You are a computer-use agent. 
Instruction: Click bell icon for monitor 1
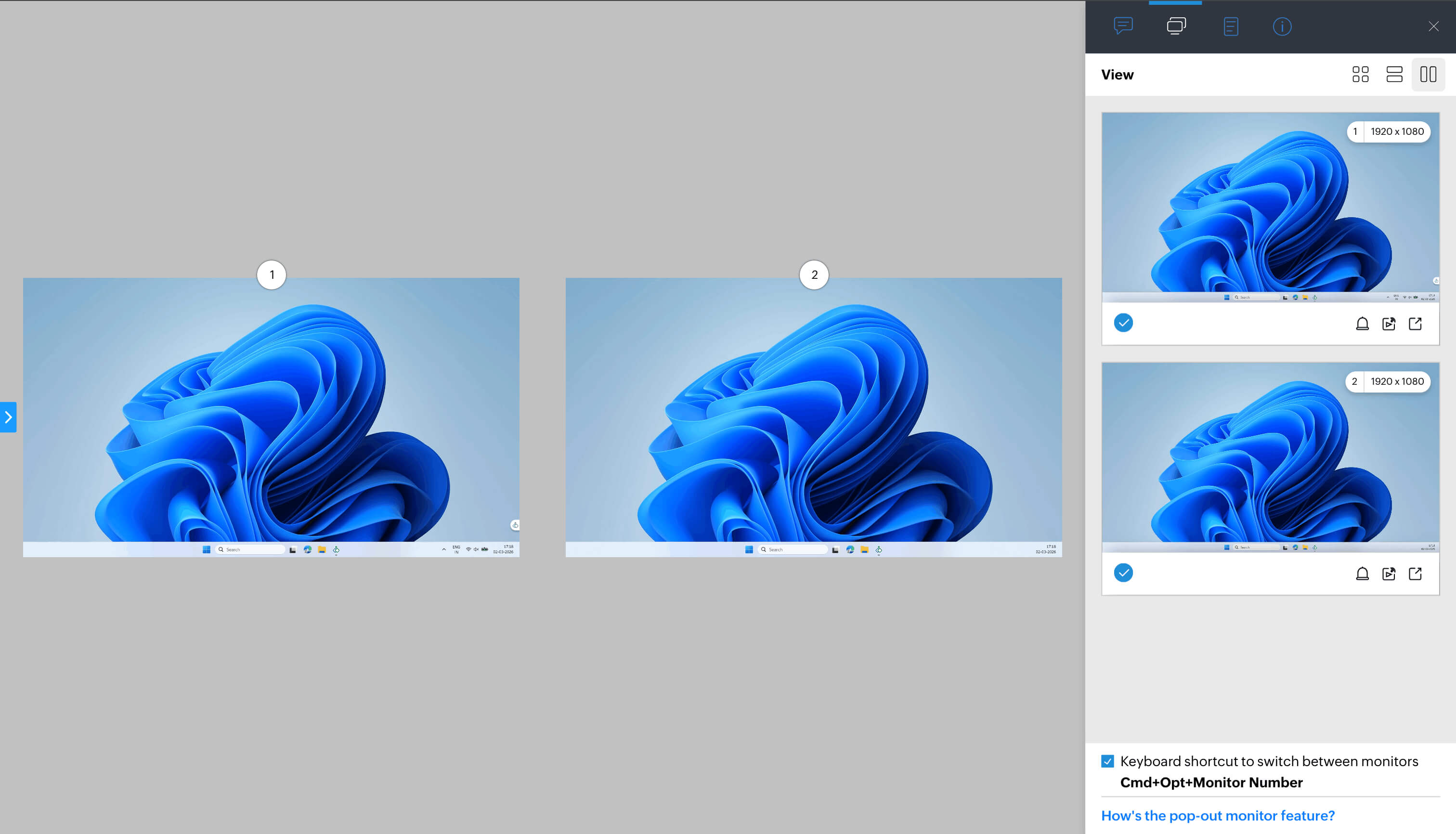point(1362,324)
